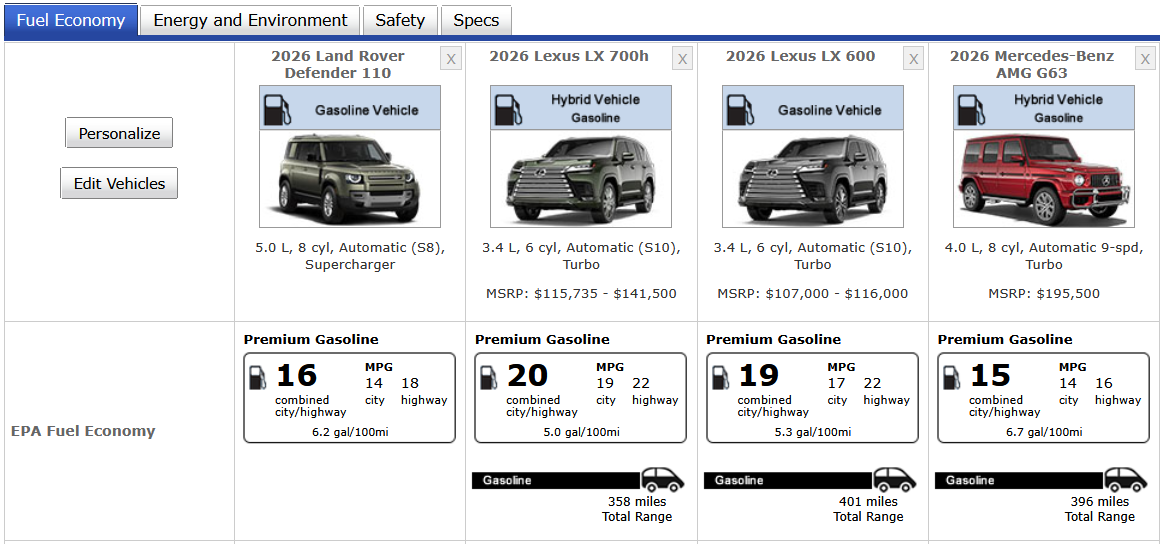Open the Safety tab
Image resolution: width=1163 pixels, height=544 pixels.
[x=400, y=20]
